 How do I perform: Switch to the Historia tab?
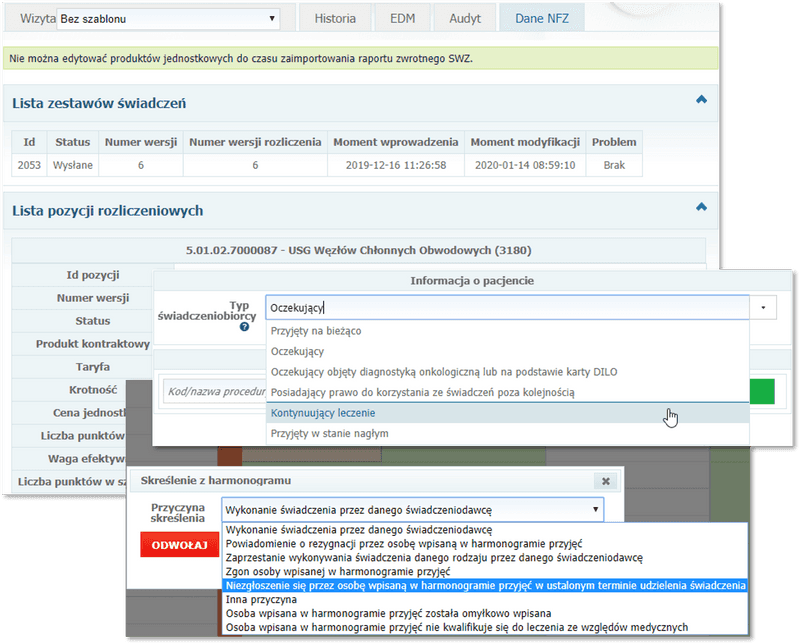[x=335, y=18]
